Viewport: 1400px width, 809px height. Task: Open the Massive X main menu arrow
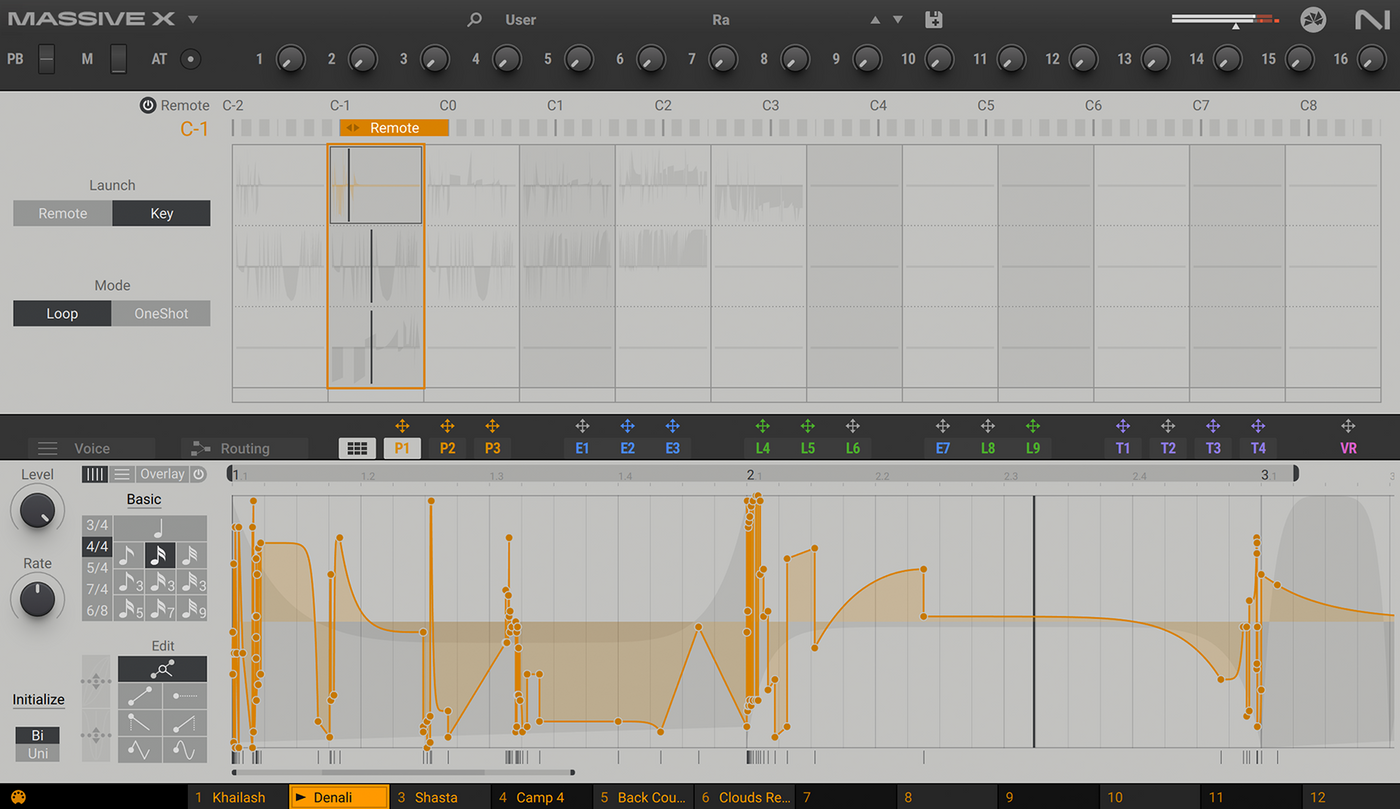tap(192, 20)
